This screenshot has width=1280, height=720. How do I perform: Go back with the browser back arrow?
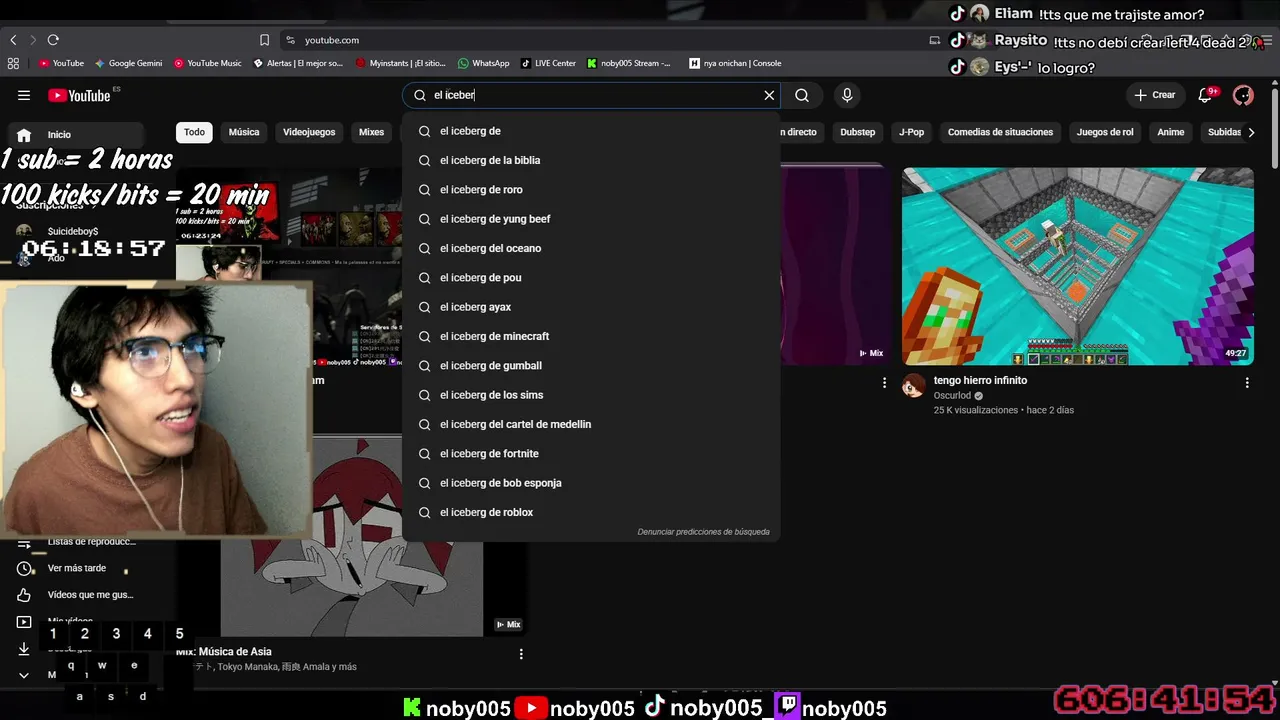(13, 40)
